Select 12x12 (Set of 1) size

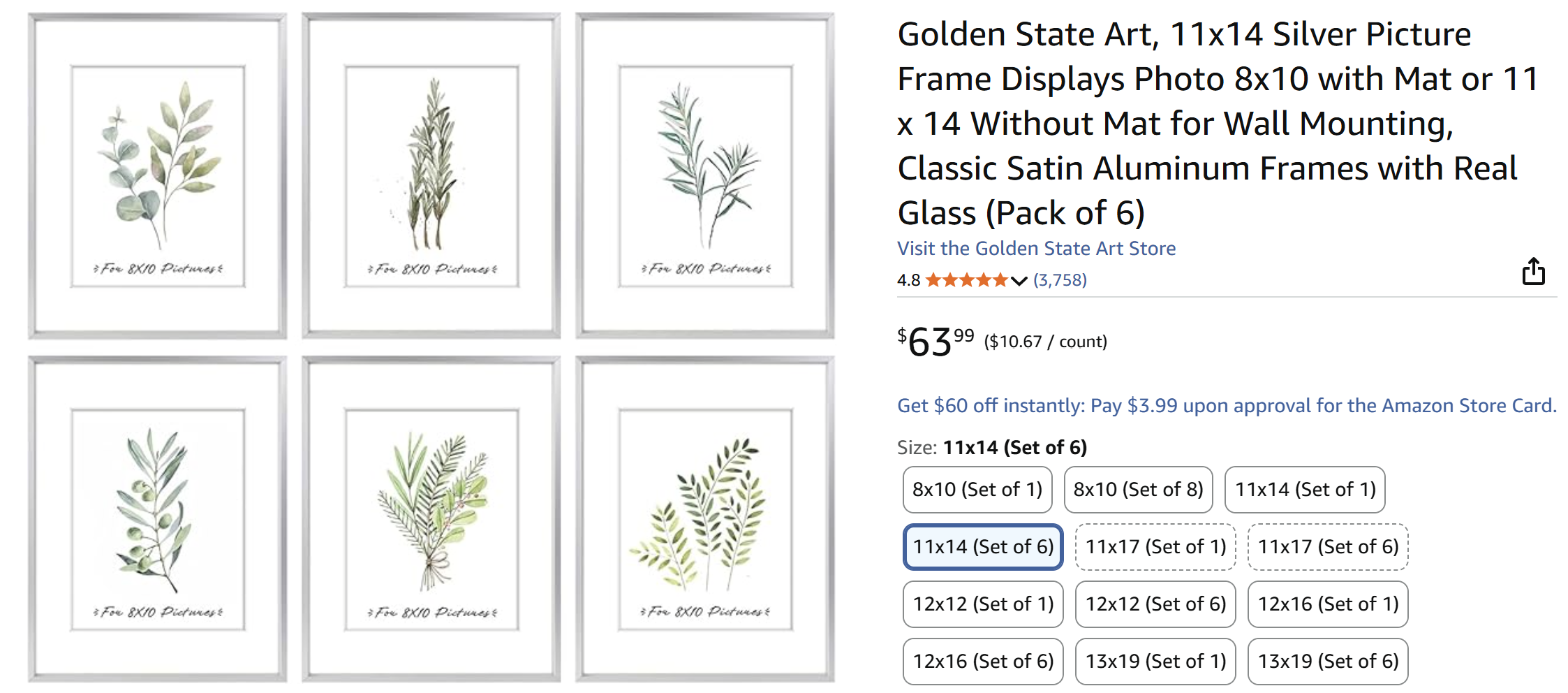coord(982,604)
